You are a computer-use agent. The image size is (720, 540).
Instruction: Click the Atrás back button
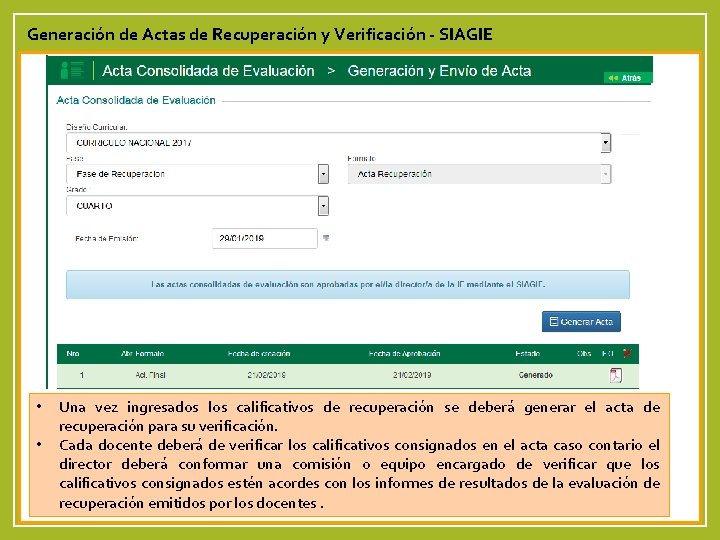pyautogui.click(x=627, y=78)
